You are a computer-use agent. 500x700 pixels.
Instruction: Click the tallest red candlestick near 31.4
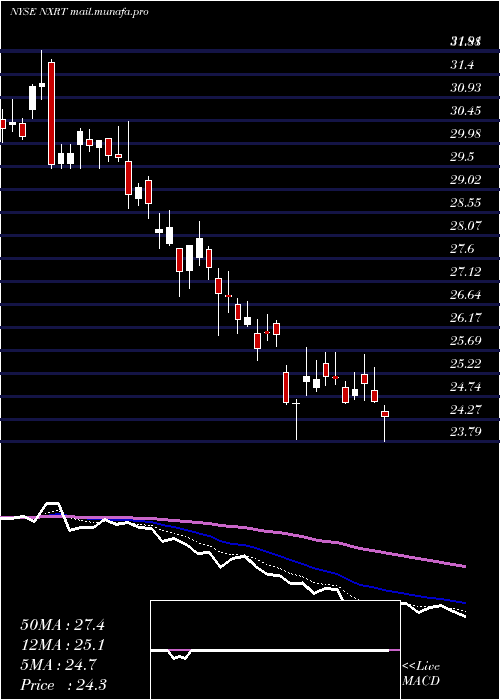pyautogui.click(x=52, y=113)
